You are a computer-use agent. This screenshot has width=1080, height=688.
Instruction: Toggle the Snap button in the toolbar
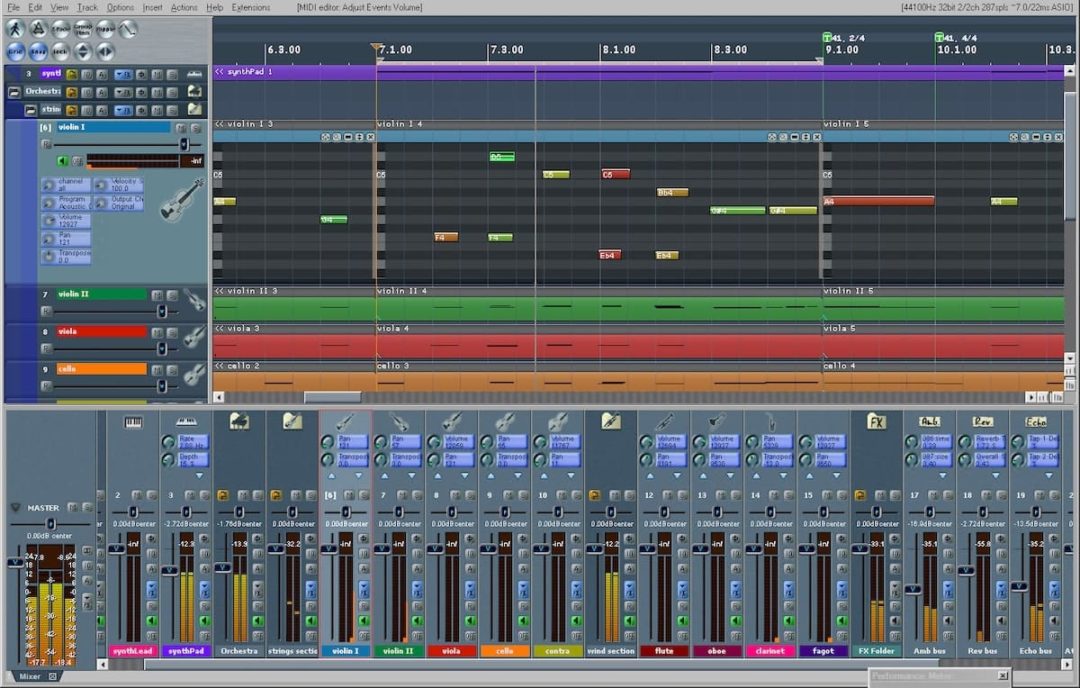click(37, 49)
